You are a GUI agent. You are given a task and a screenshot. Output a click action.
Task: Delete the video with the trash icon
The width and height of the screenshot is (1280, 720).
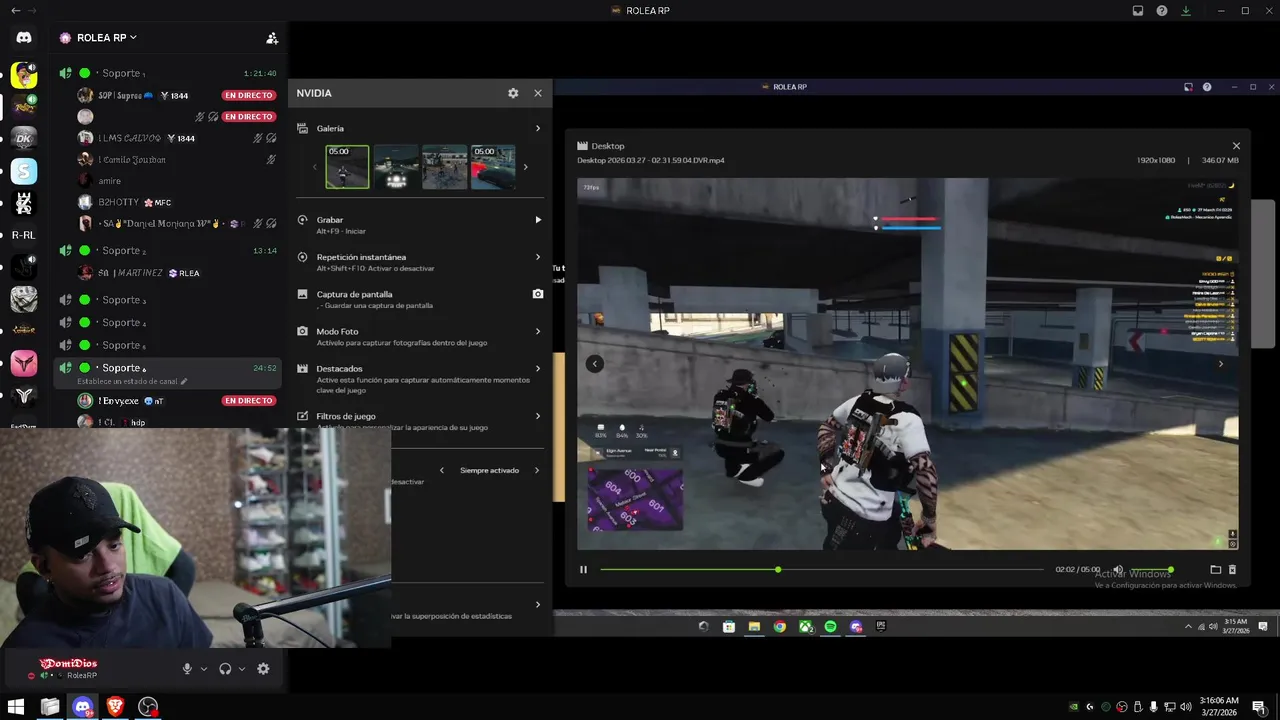(1232, 570)
